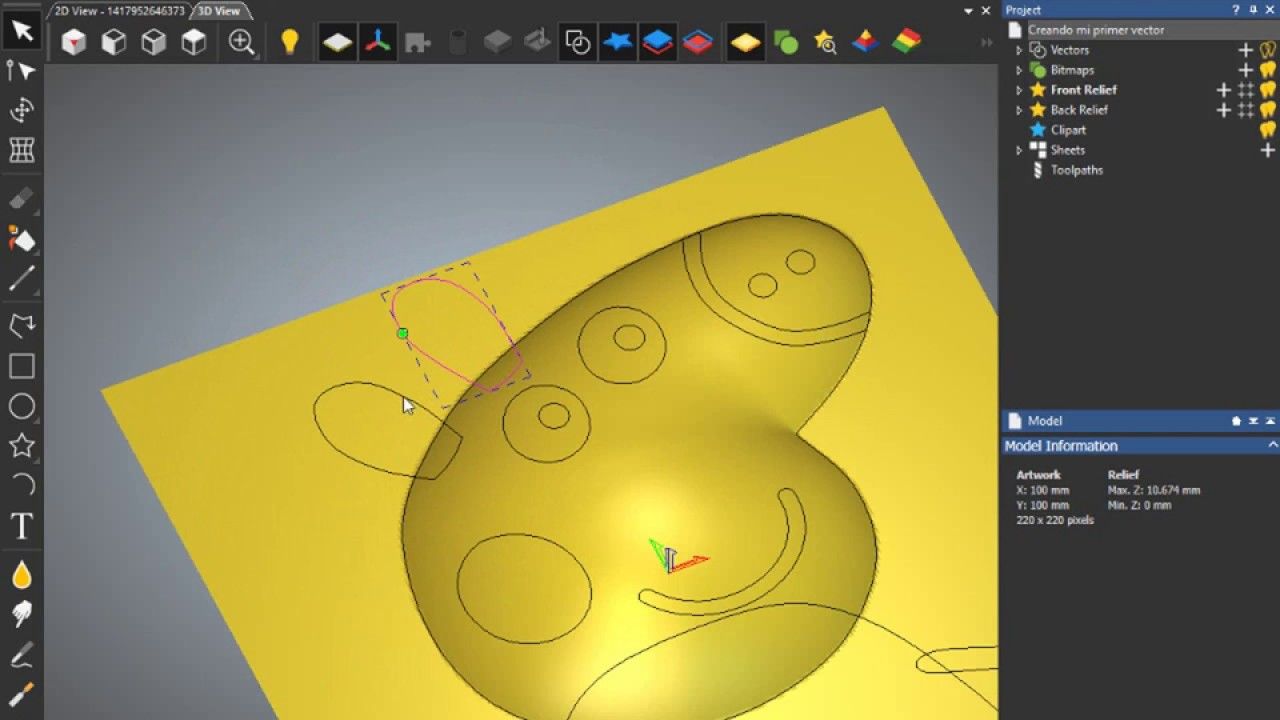The width and height of the screenshot is (1280, 720).
Task: Select the rectangle creation tool
Action: click(x=22, y=367)
